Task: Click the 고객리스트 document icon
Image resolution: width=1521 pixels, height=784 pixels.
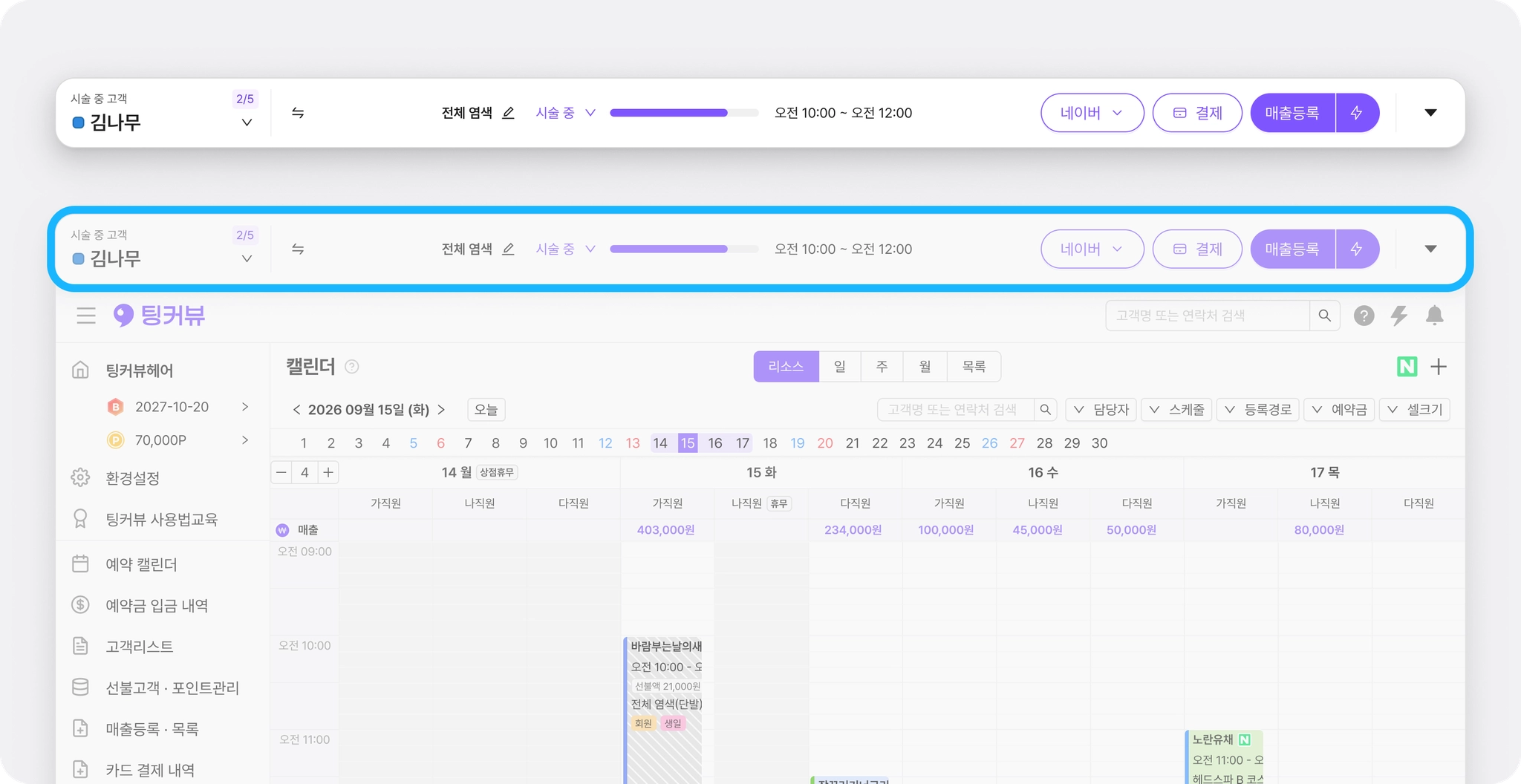Action: (80, 646)
